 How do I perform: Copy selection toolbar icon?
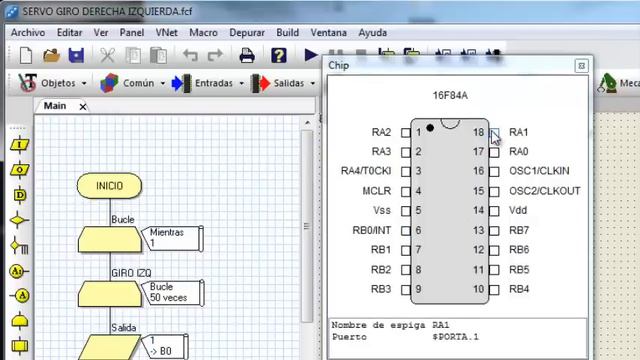coord(133,55)
